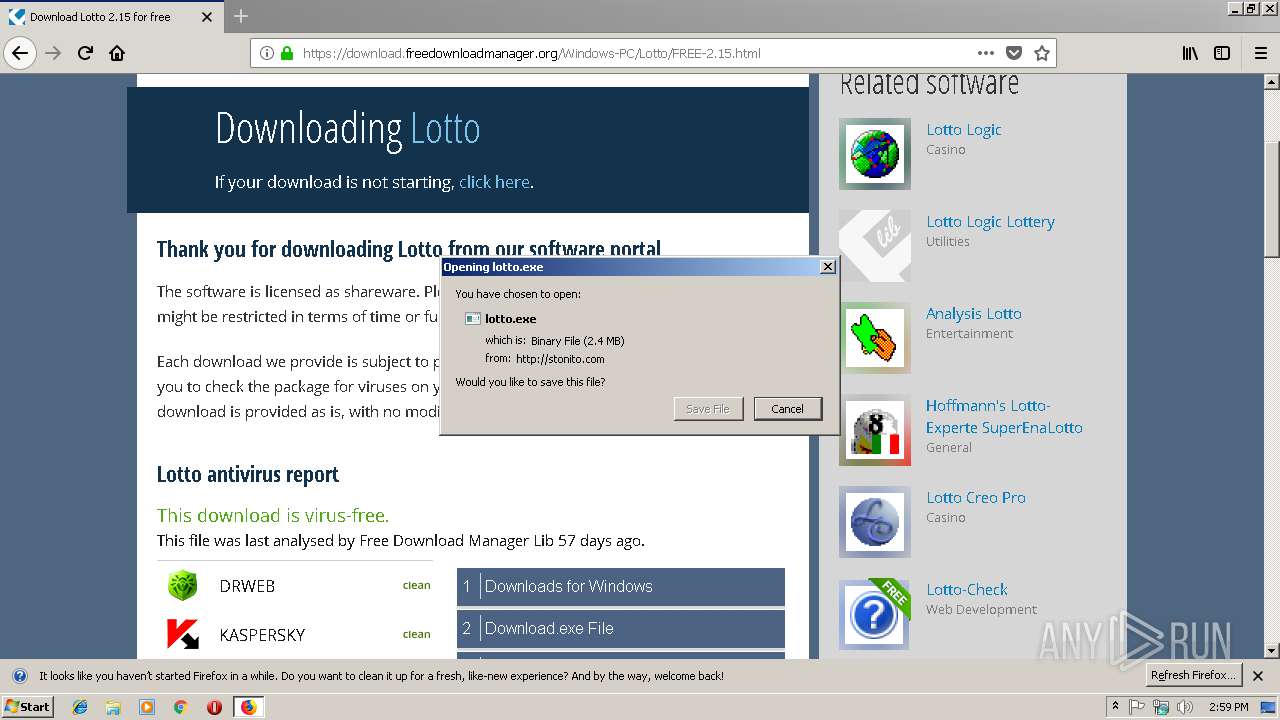Click the Firefox taskbar button
1280x720 pixels.
tap(248, 707)
